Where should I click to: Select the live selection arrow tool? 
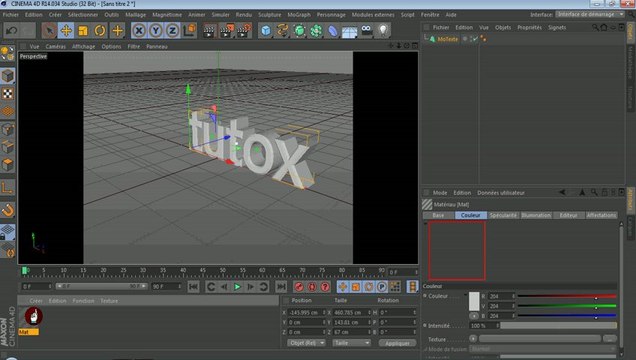tap(49, 30)
